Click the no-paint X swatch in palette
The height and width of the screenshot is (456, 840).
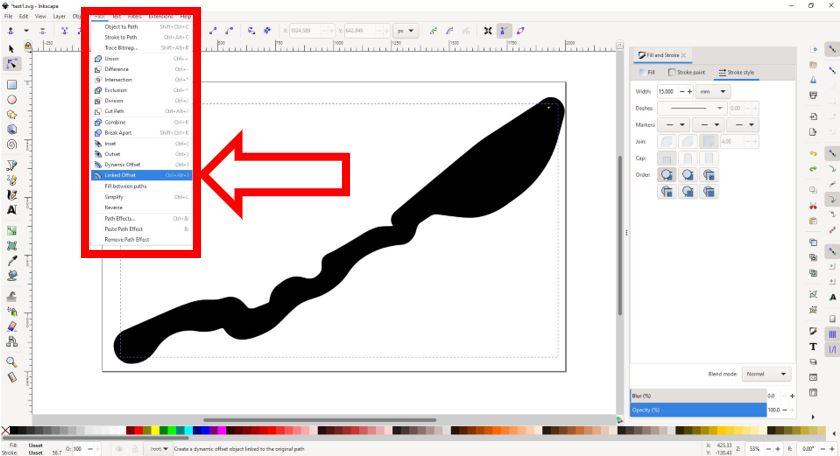5,430
